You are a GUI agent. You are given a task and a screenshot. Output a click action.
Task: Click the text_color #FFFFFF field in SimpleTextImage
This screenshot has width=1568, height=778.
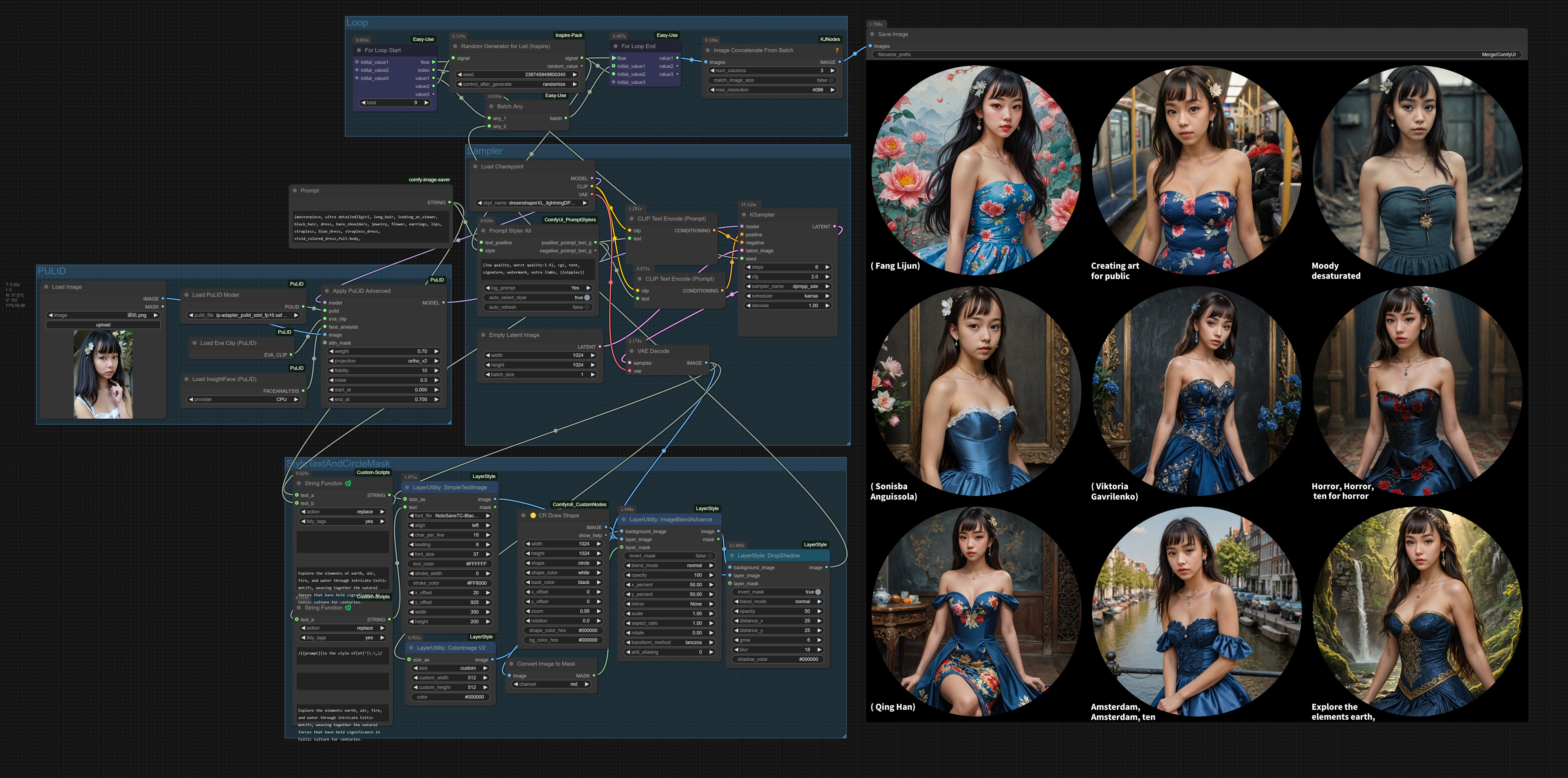click(450, 564)
